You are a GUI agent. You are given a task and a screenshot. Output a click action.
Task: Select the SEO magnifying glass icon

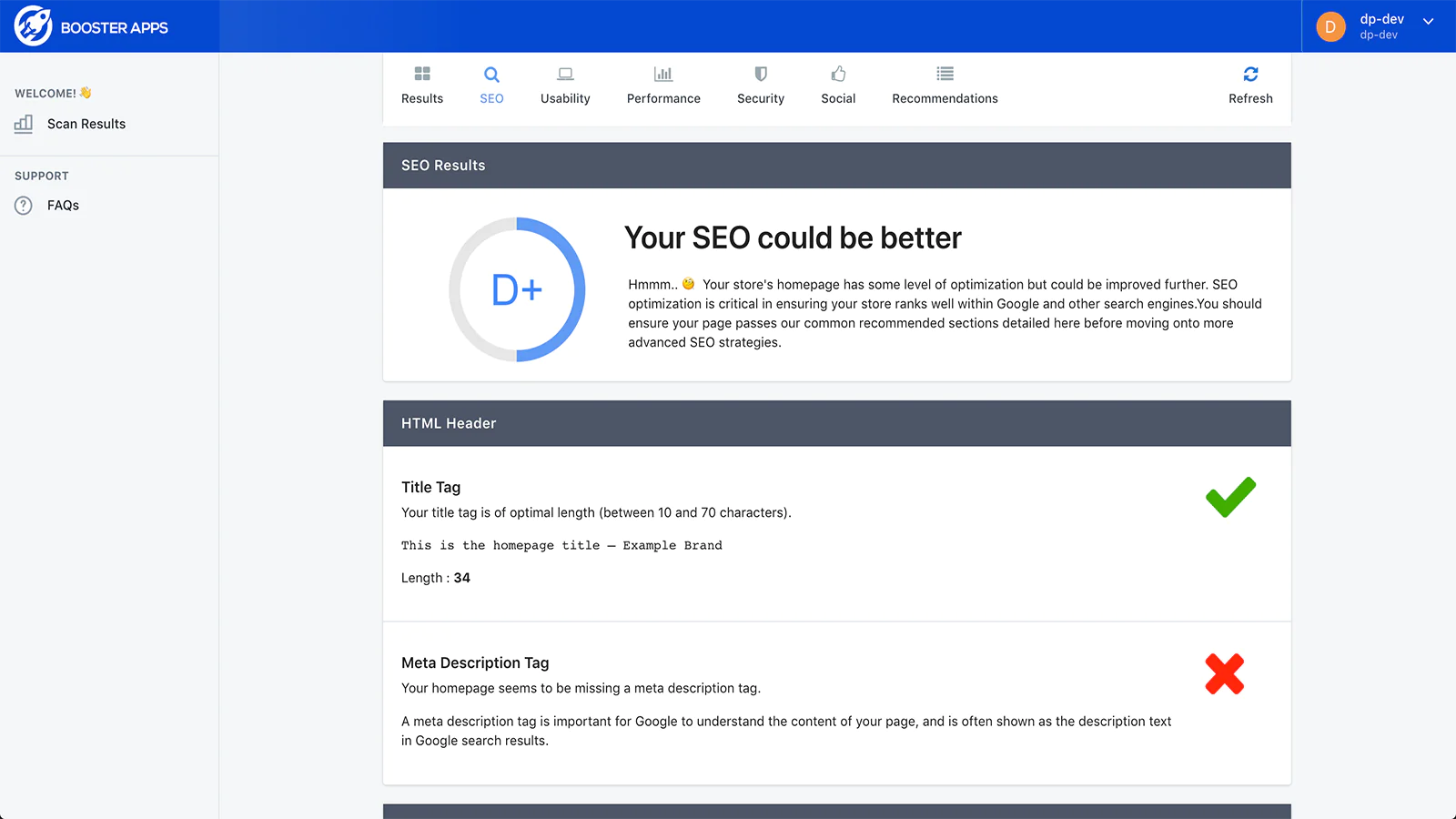pyautogui.click(x=491, y=75)
